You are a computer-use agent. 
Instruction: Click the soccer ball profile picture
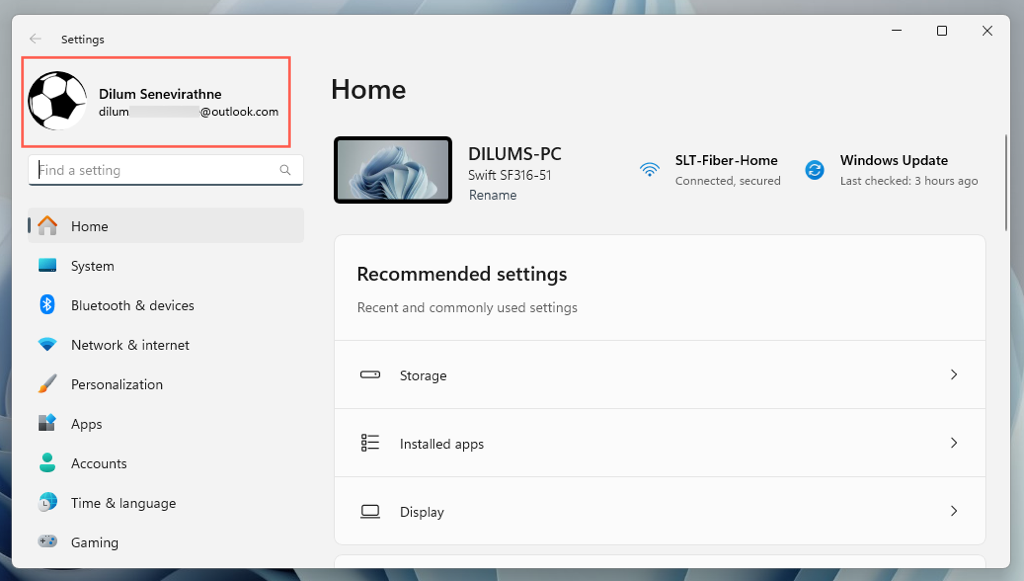tap(57, 101)
